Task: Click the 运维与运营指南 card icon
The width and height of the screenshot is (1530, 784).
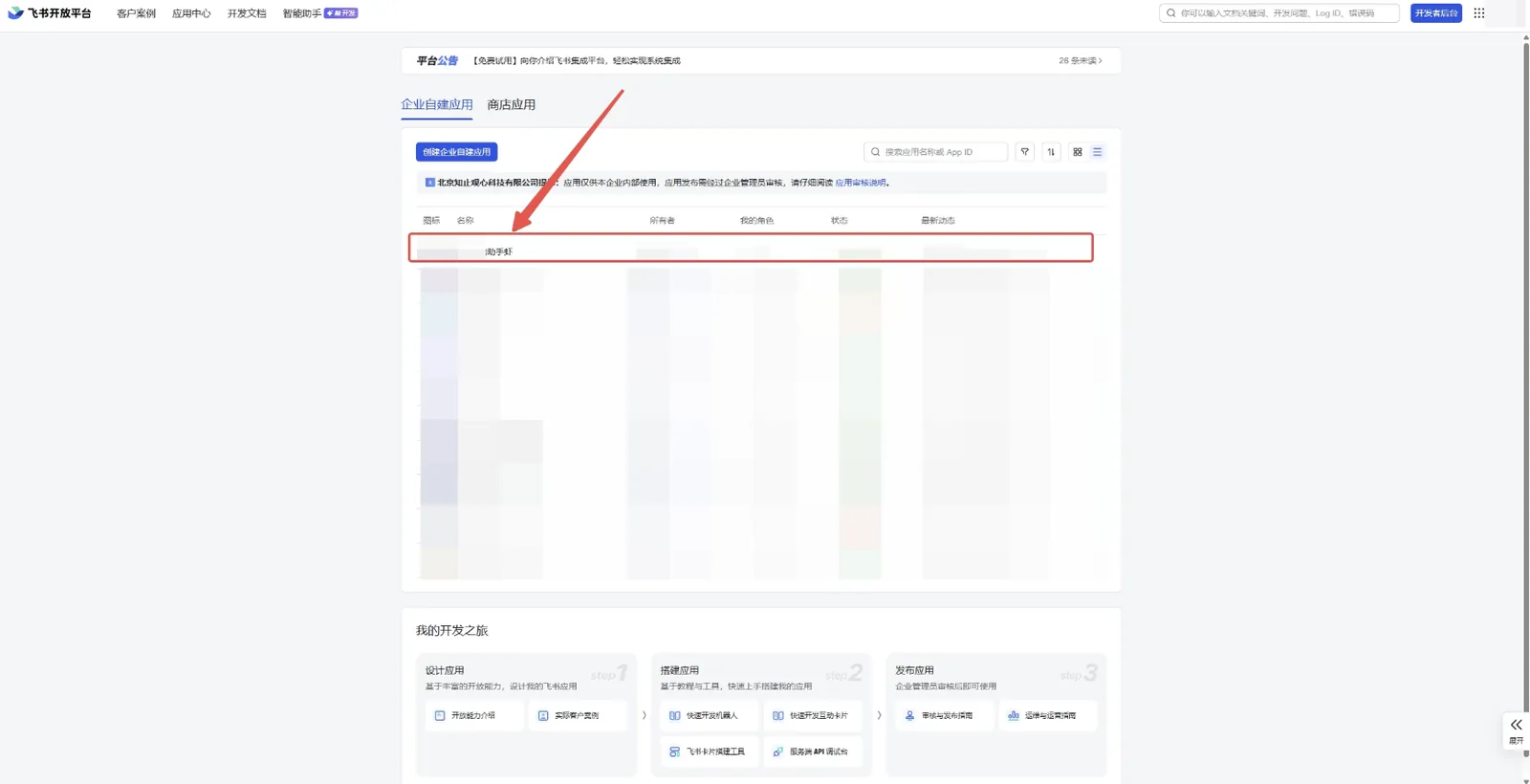Action: click(1014, 715)
